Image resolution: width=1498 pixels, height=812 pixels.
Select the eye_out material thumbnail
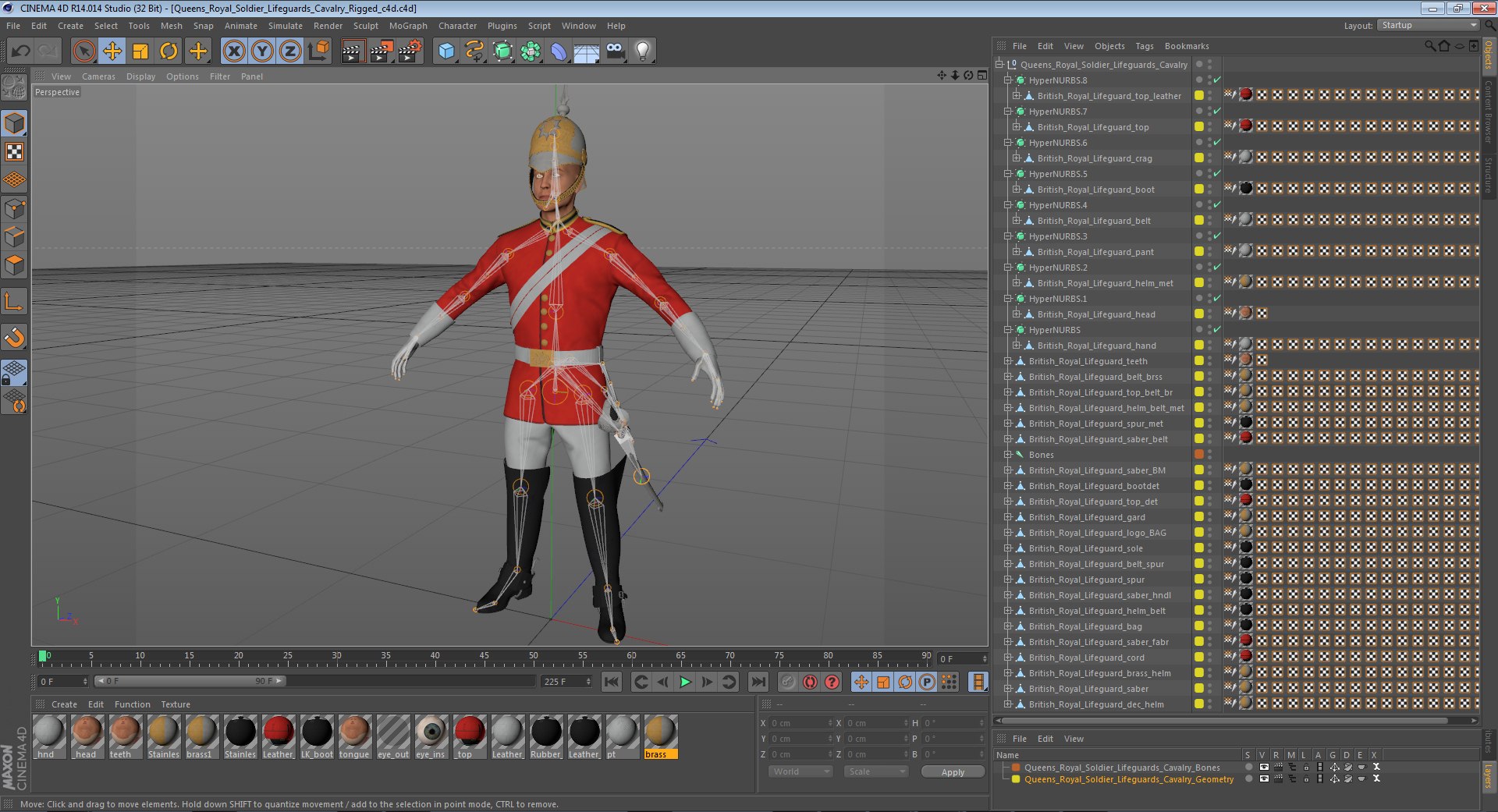(x=393, y=736)
